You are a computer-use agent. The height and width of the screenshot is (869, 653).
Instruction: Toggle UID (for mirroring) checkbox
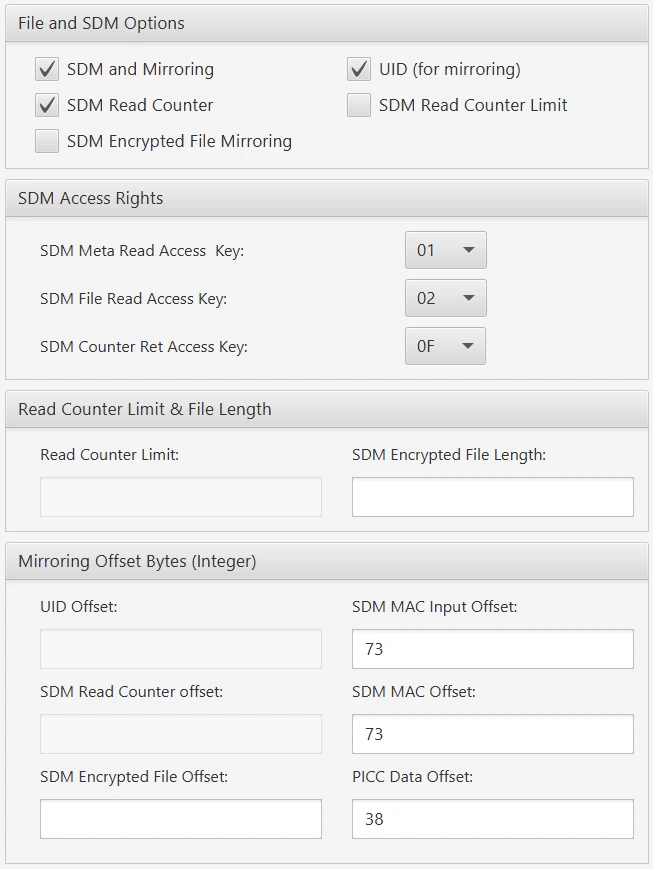click(x=359, y=70)
